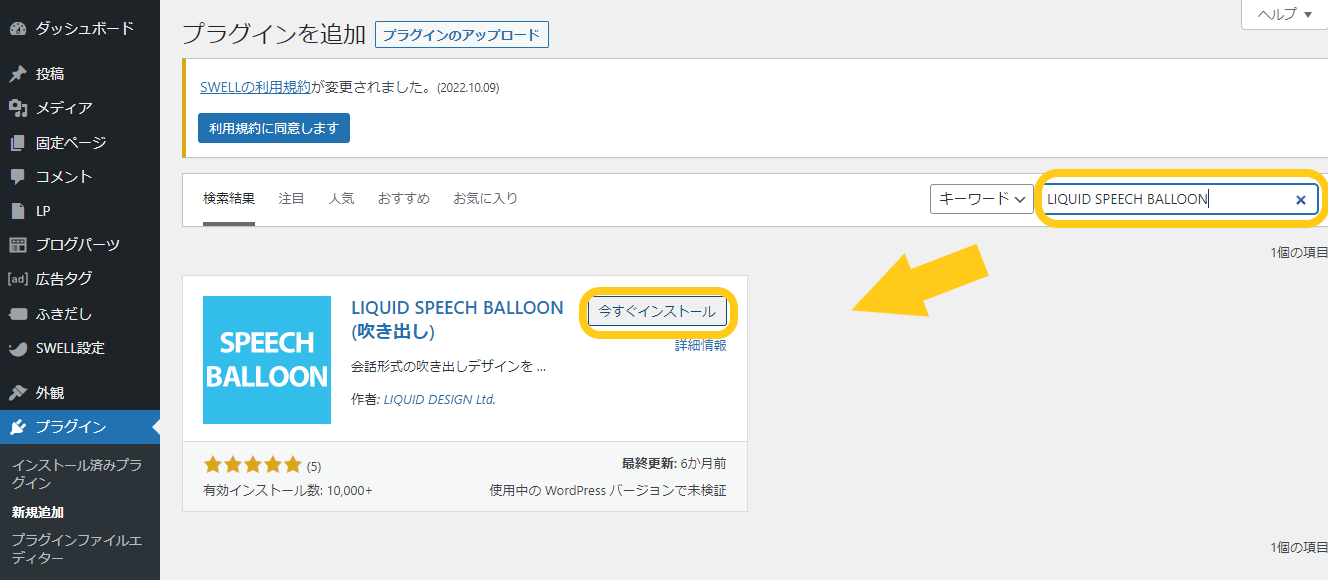1328x580 pixels.
Task: Click the Blog Parts grid icon
Action: tap(17, 245)
